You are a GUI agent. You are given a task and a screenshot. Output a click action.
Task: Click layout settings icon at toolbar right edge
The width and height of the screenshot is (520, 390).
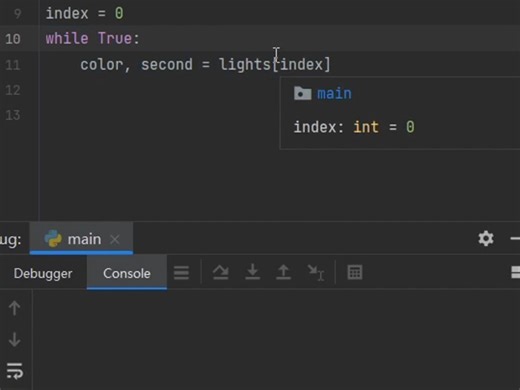tap(515, 272)
